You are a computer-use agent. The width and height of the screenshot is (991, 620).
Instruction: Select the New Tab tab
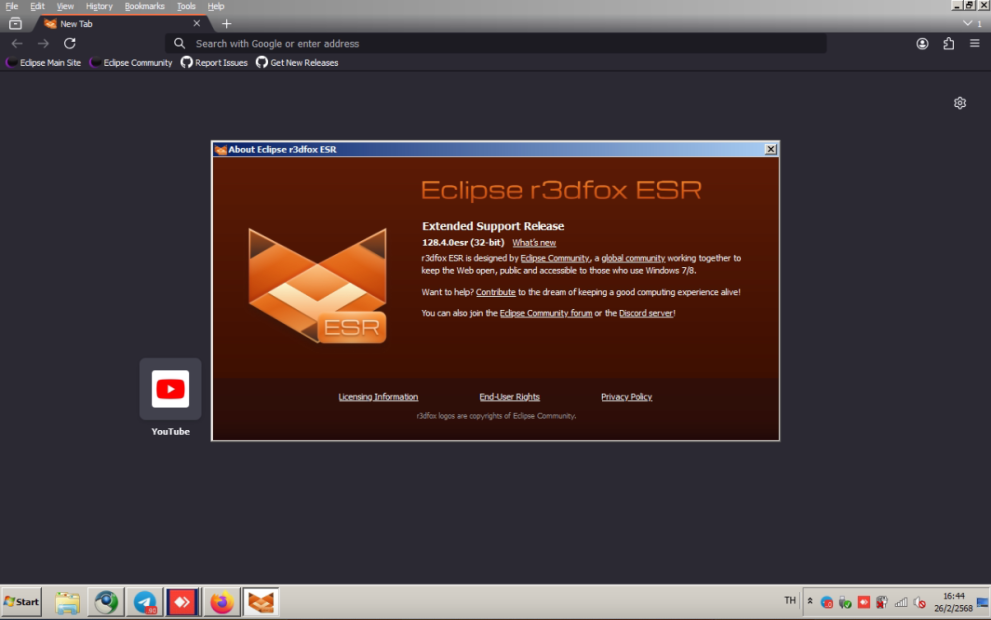coord(120,24)
